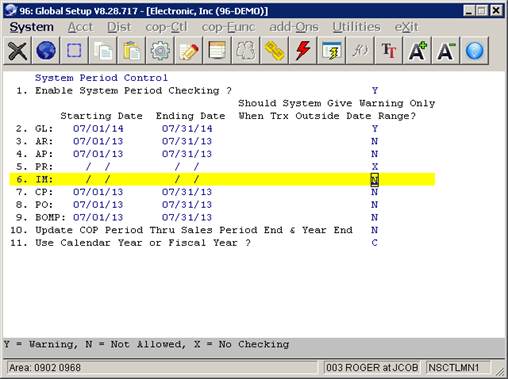Click the blue round help icon

(474, 51)
